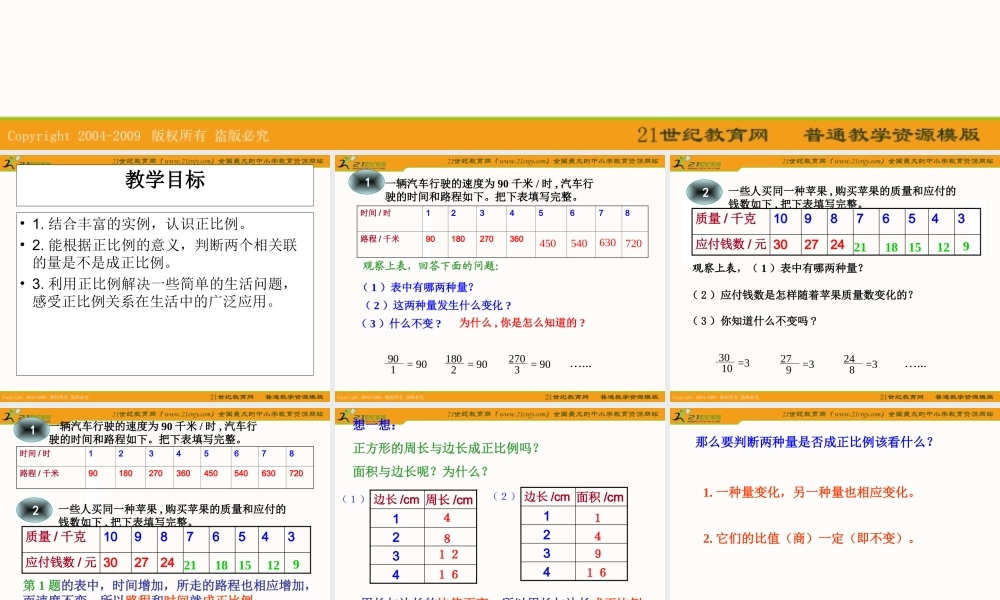1000x600 pixels.
Task: Click number 2 badge on the two-table slide
Action: [34, 510]
